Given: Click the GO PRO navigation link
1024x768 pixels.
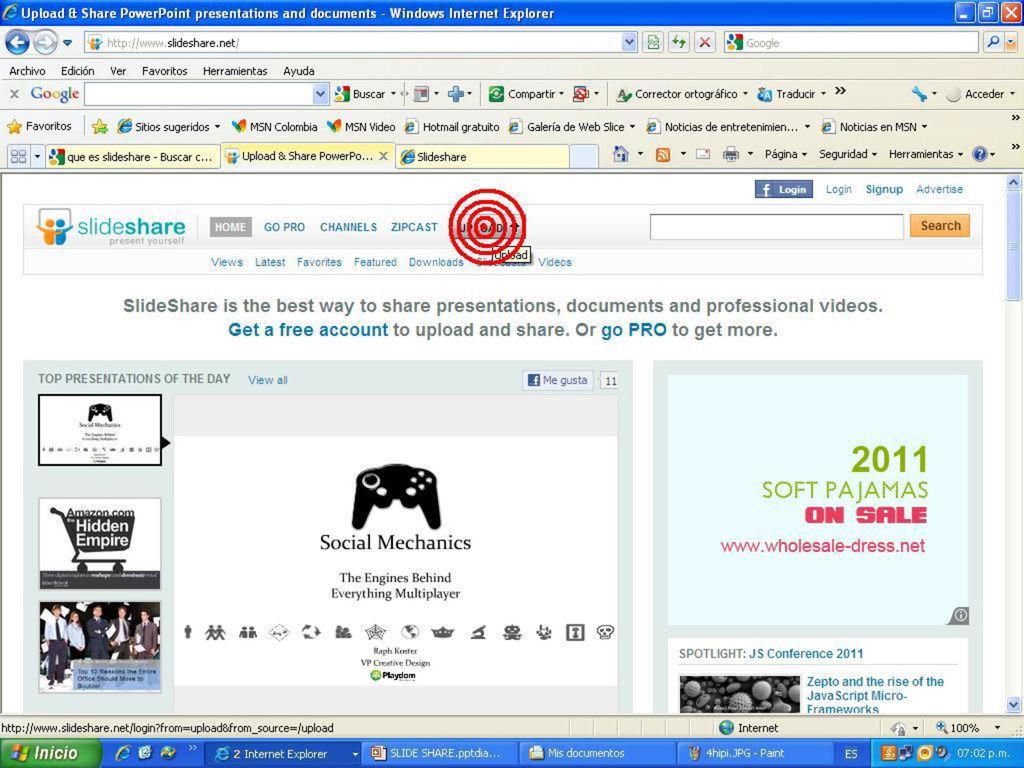Looking at the screenshot, I should [284, 227].
